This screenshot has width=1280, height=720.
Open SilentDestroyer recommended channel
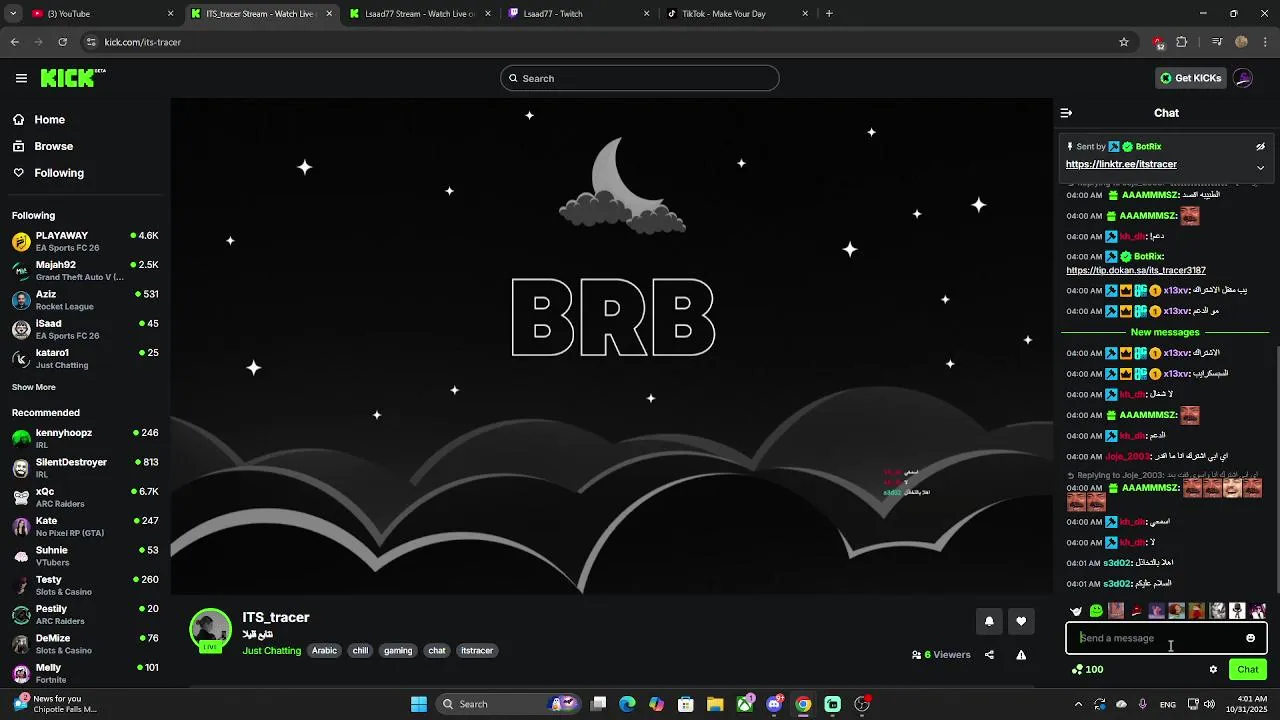[85, 467]
